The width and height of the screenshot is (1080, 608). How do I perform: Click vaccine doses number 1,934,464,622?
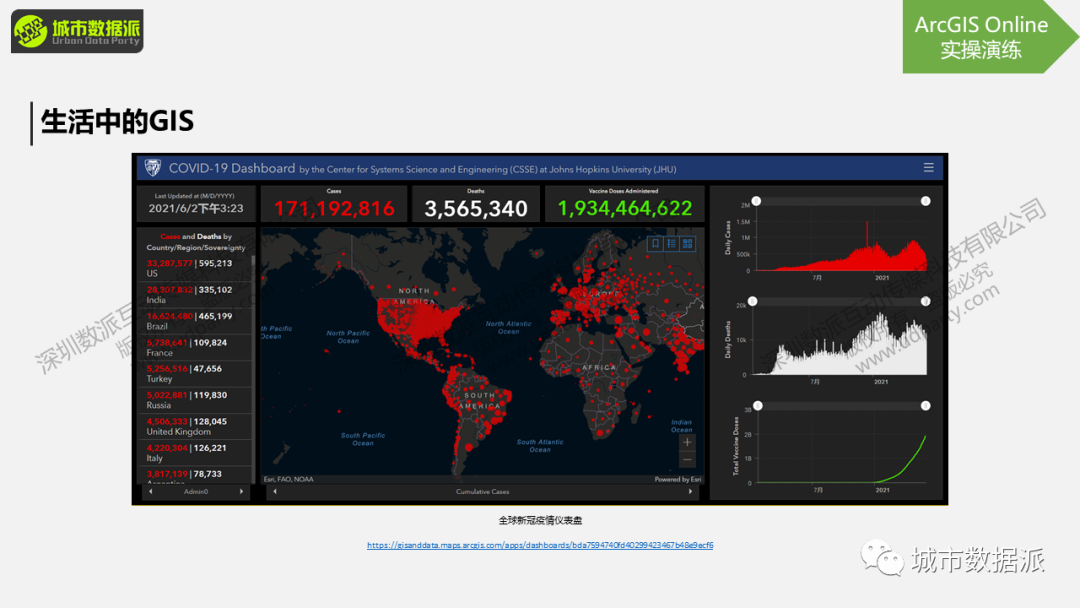pyautogui.click(x=625, y=208)
